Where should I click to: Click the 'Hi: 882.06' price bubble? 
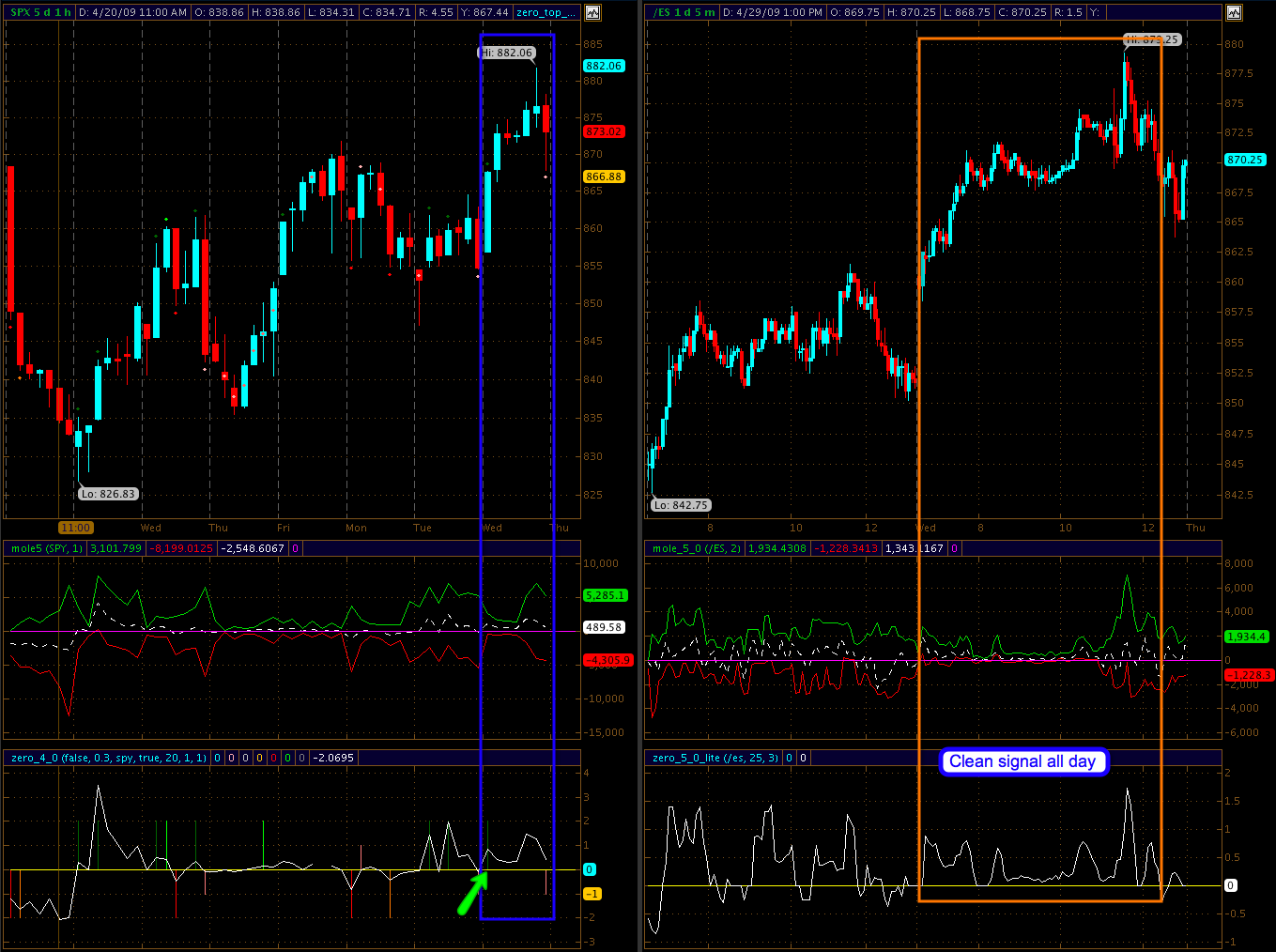pyautogui.click(x=507, y=53)
